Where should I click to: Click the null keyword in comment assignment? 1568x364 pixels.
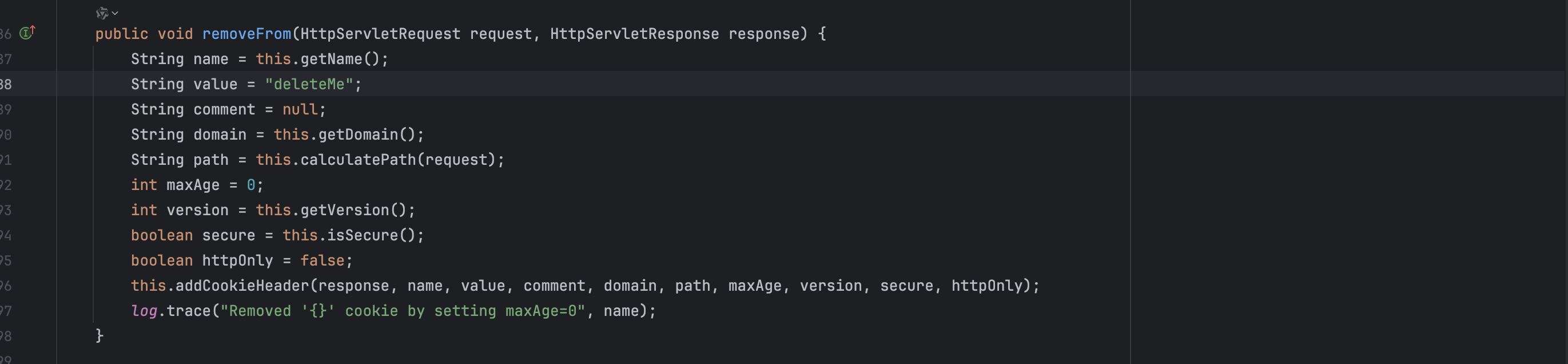point(300,110)
